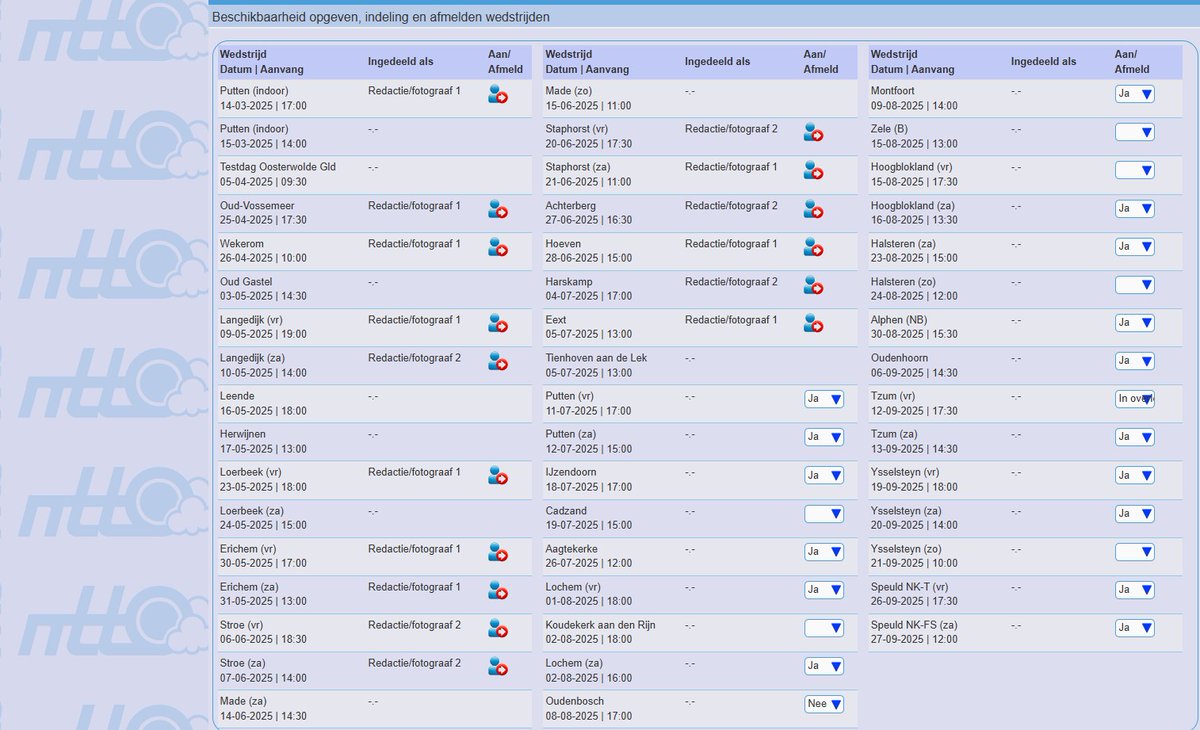Image resolution: width=1200 pixels, height=730 pixels.
Task: Click the sign-off icon for Staphorst (vr)
Action: point(814,133)
